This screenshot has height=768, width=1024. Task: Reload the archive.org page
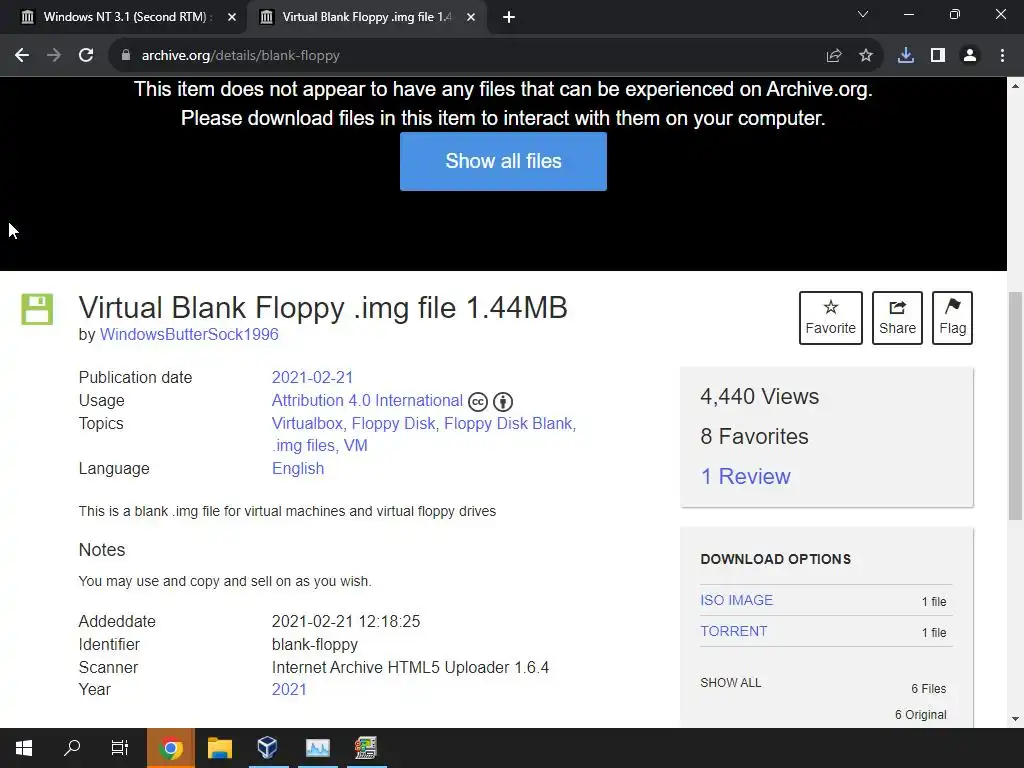point(86,56)
